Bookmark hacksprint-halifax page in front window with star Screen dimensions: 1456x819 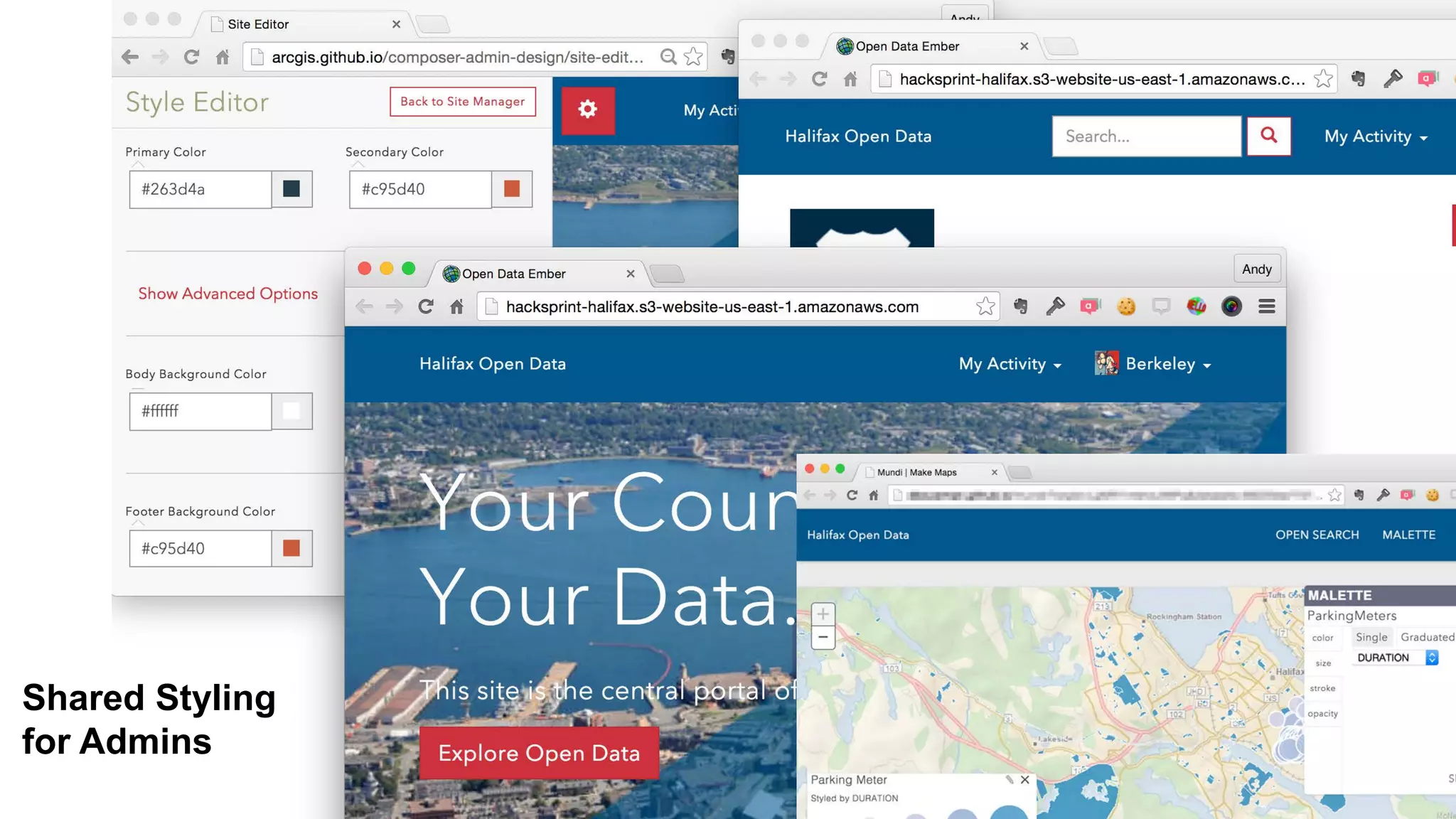985,306
